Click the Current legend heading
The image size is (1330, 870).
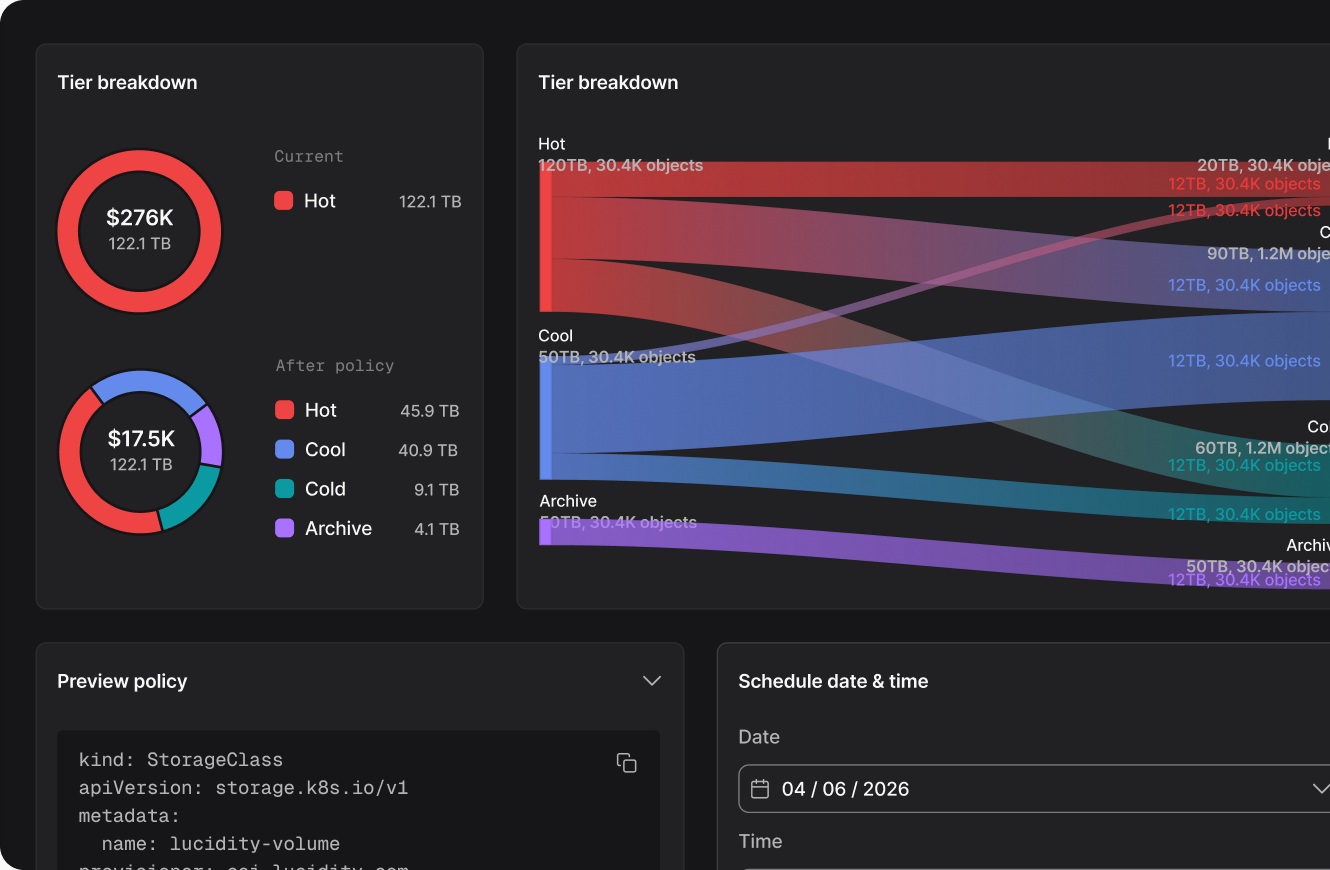point(309,156)
